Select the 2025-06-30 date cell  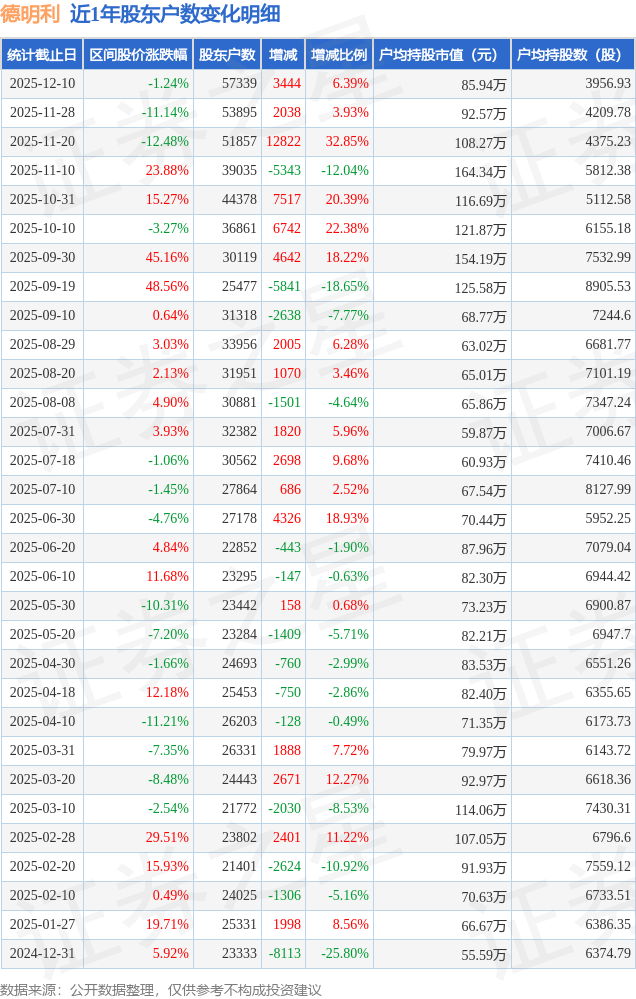pyautogui.click(x=42, y=518)
